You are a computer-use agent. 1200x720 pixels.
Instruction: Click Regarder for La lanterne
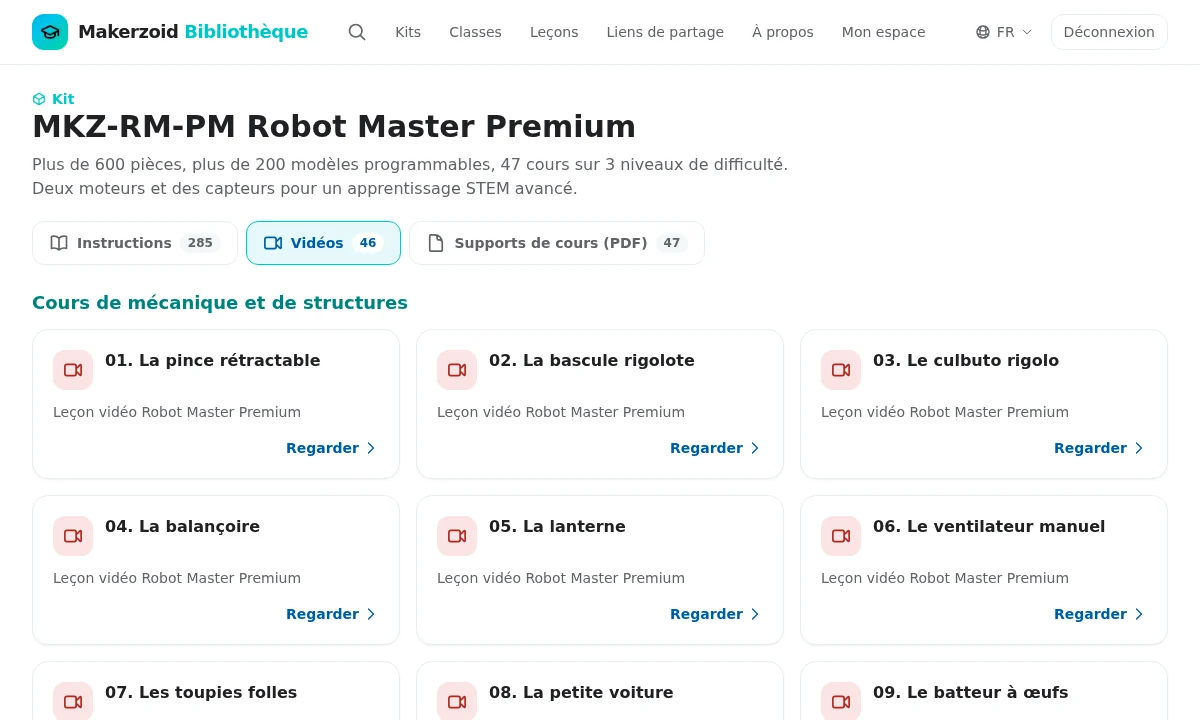716,614
